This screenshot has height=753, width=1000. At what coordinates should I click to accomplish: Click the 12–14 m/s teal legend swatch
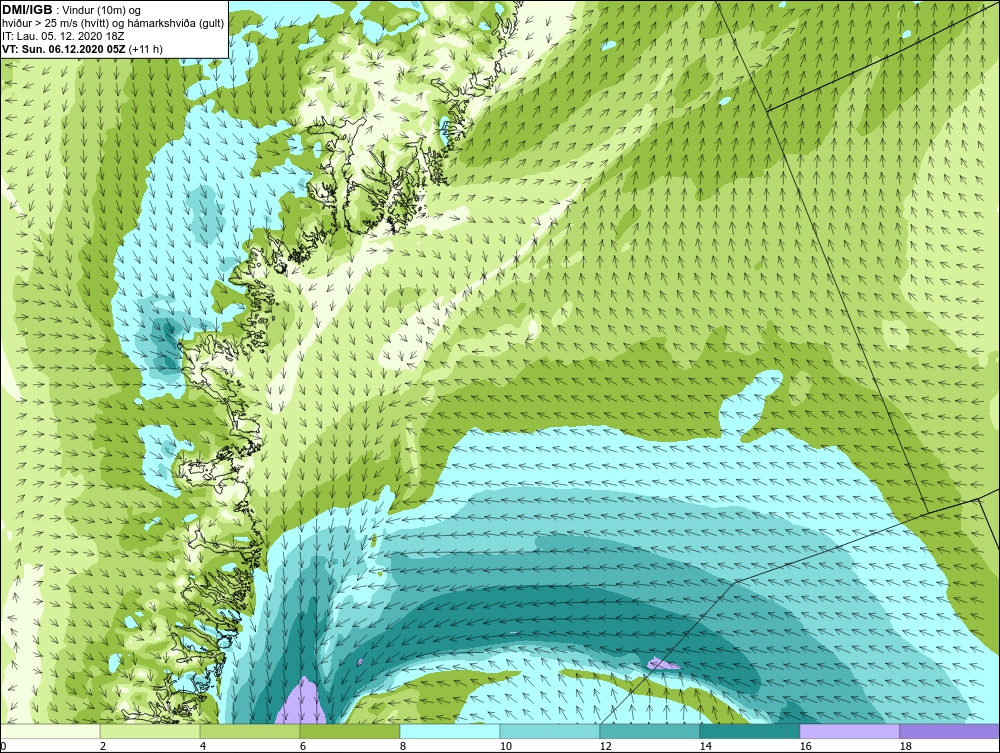[x=650, y=731]
